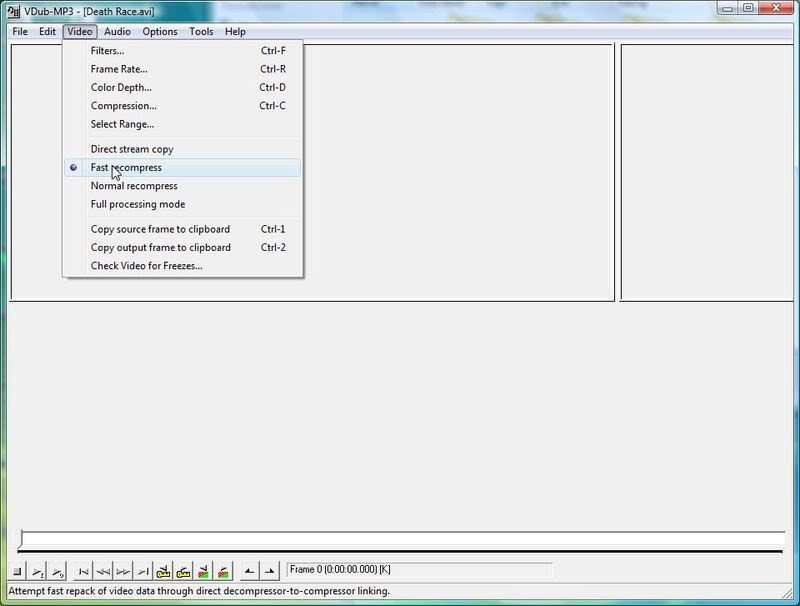Click the Stop playback button
This screenshot has height=606, width=800.
(17, 571)
